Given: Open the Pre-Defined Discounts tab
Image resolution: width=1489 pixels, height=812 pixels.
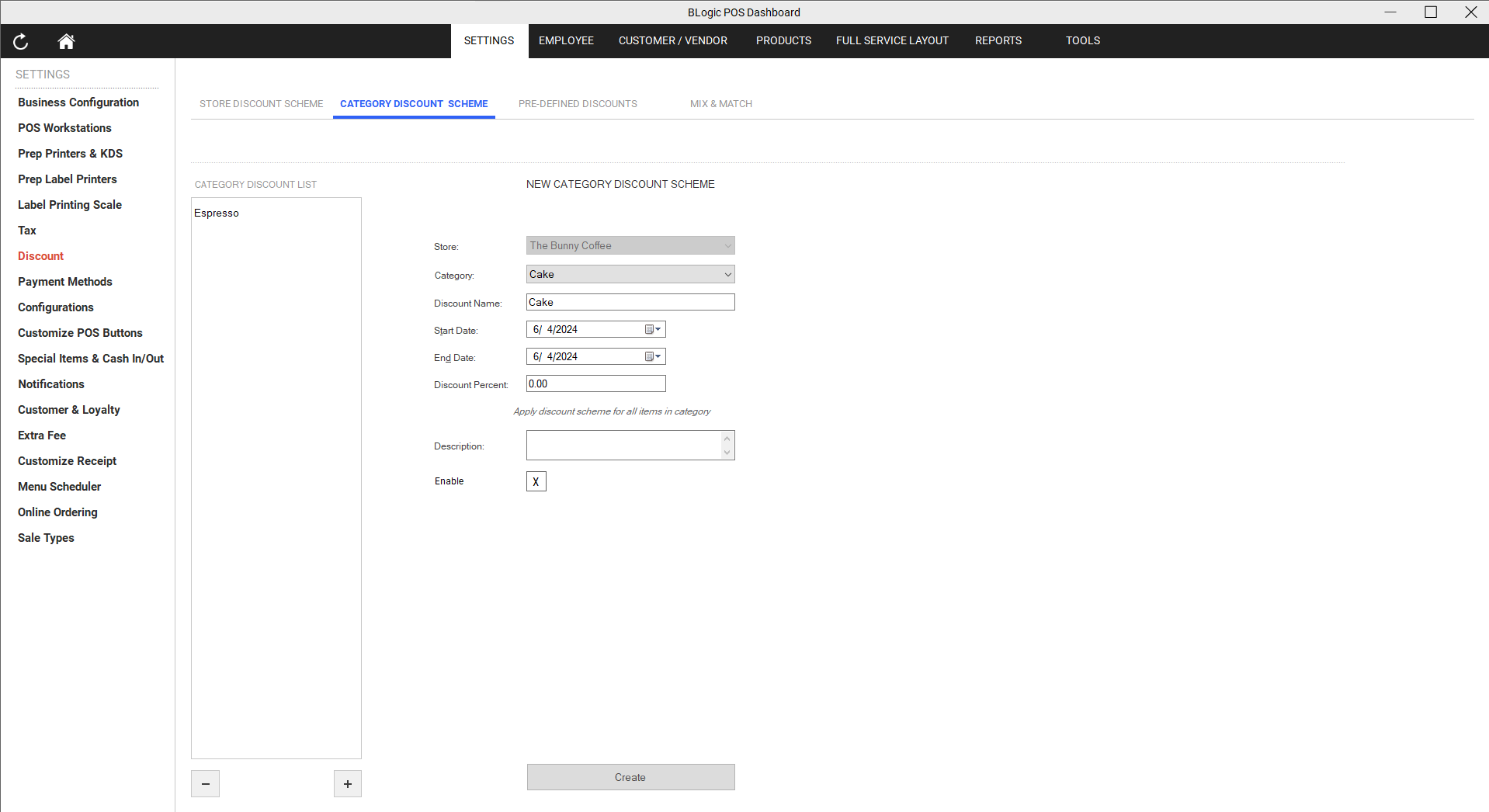Looking at the screenshot, I should (578, 104).
